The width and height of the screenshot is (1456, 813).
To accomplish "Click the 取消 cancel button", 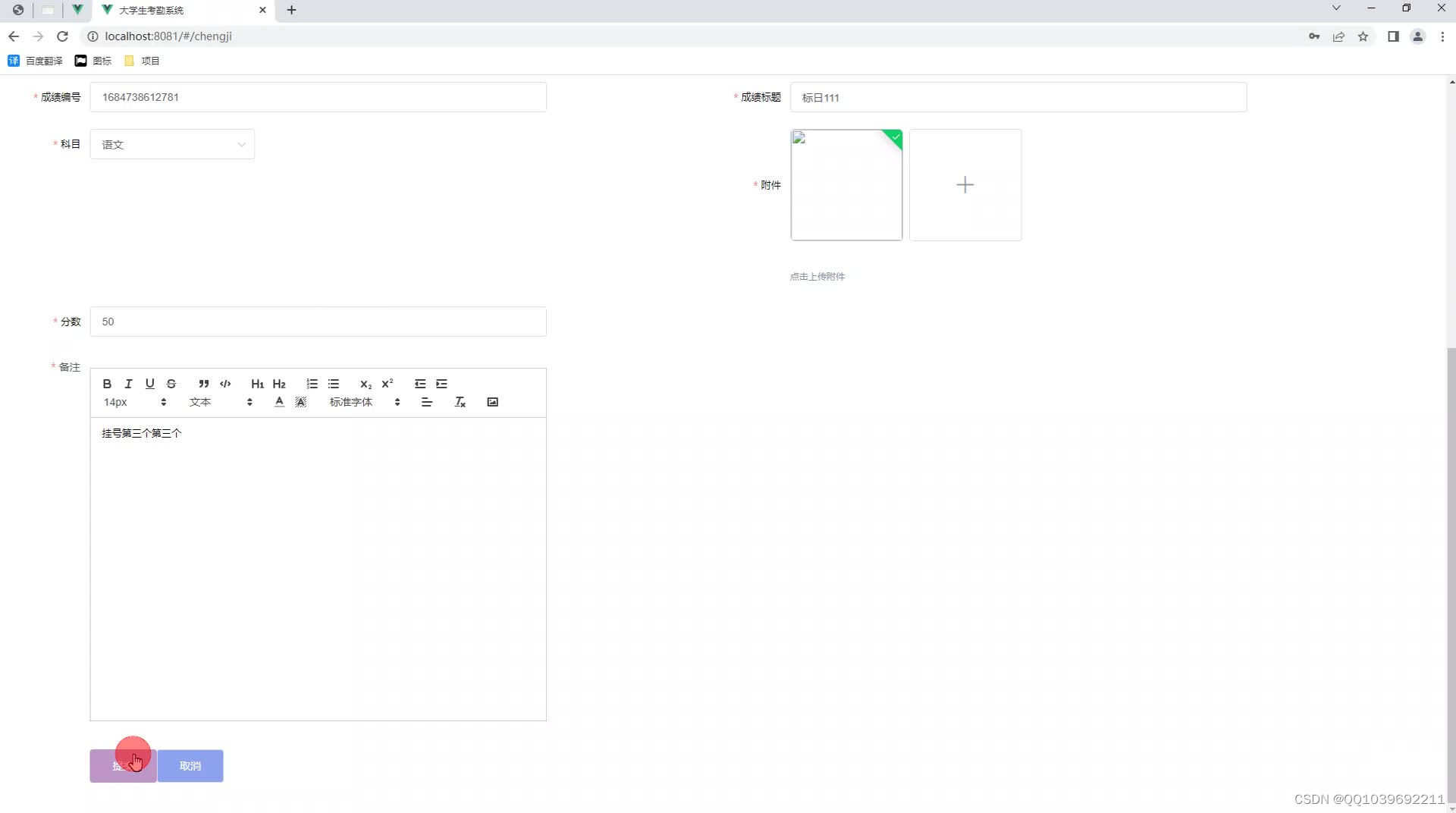I will pyautogui.click(x=190, y=766).
